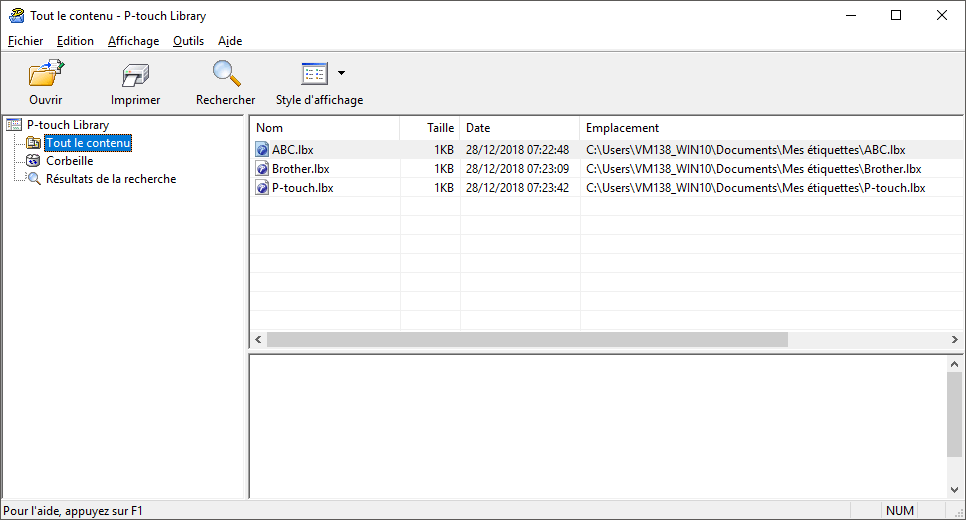Screen dimensions: 966x520
Task: Minimize the P-touch Library window
Action: [x=851, y=15]
